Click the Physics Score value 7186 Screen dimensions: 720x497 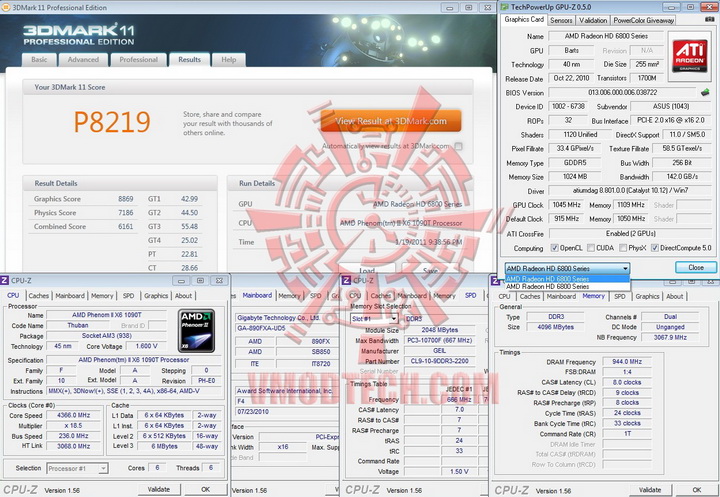[x=125, y=213]
